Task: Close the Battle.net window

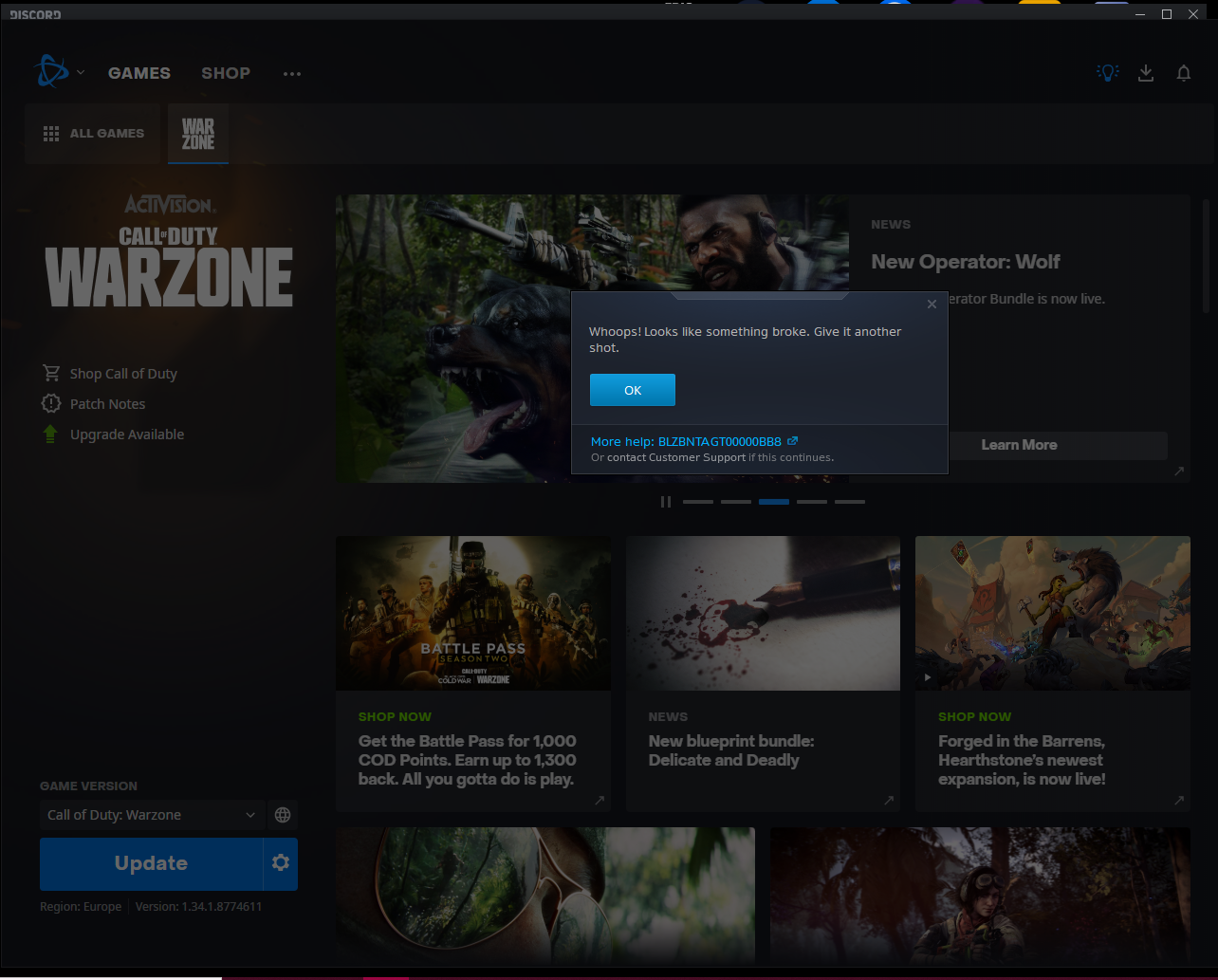Action: [1195, 14]
